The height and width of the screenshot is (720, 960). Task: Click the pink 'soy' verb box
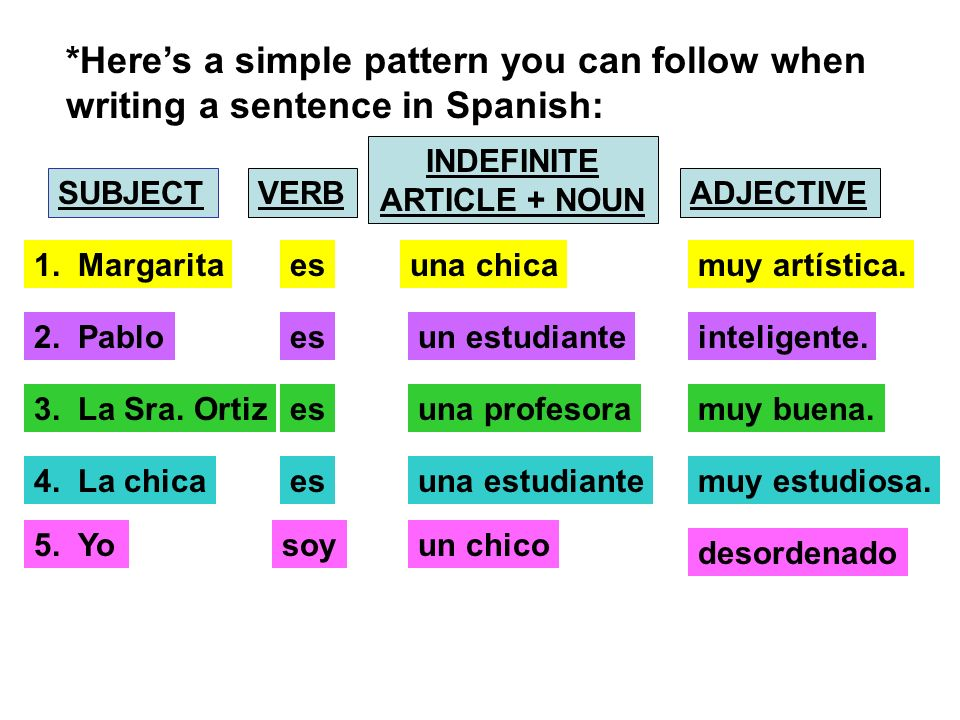click(x=309, y=544)
